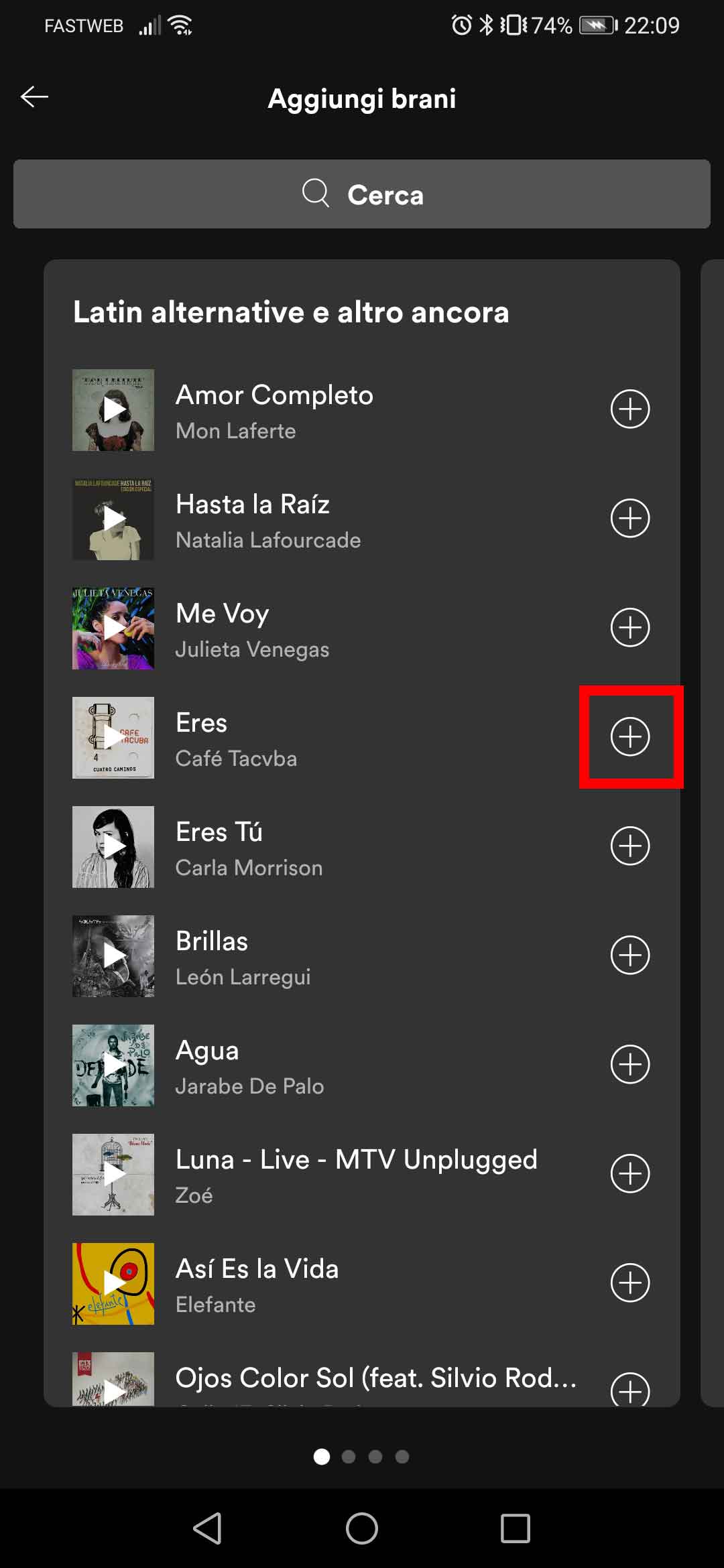This screenshot has height=1568, width=724.
Task: Go to the last suggestions page dot
Action: 402,1456
